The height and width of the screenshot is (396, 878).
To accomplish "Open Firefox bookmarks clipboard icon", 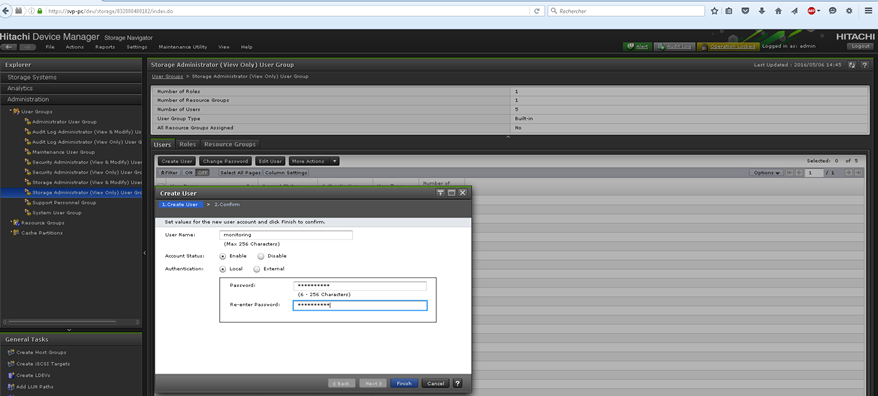I will tap(729, 11).
